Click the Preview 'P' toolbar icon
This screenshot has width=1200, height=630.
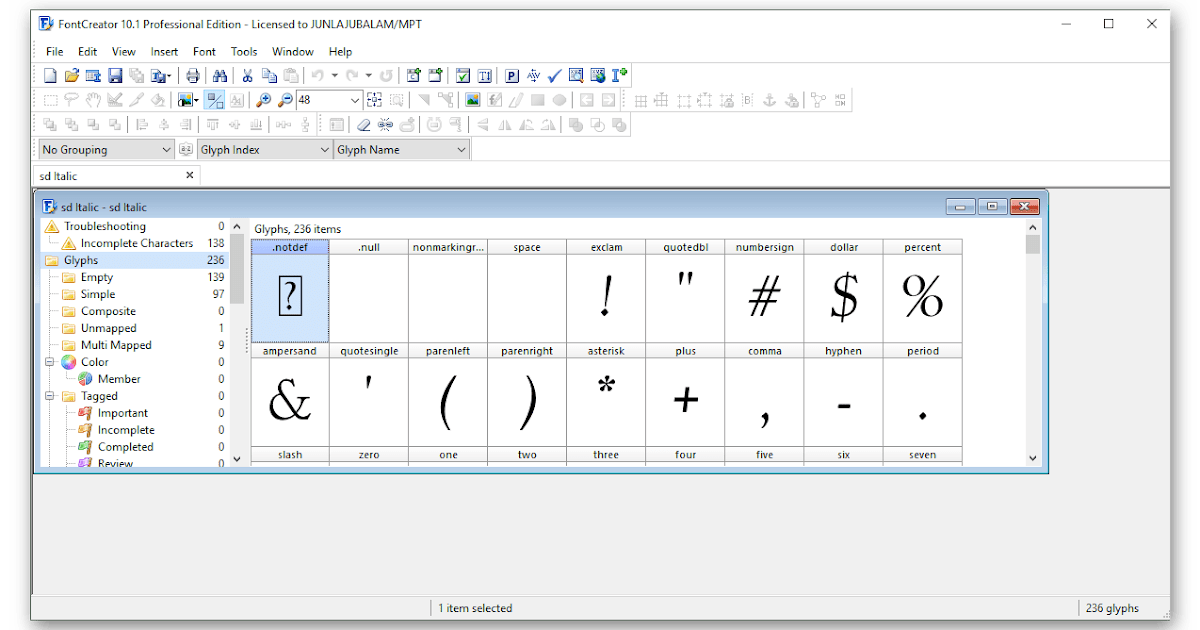(511, 75)
